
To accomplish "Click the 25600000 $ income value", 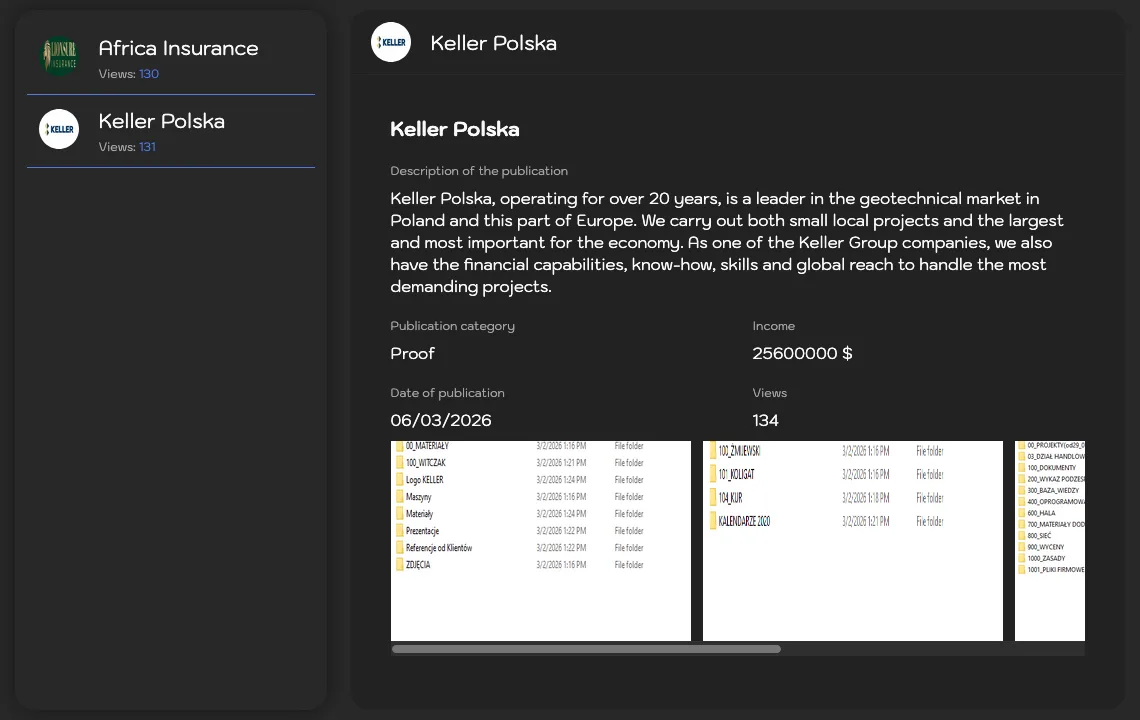I will (802, 353).
